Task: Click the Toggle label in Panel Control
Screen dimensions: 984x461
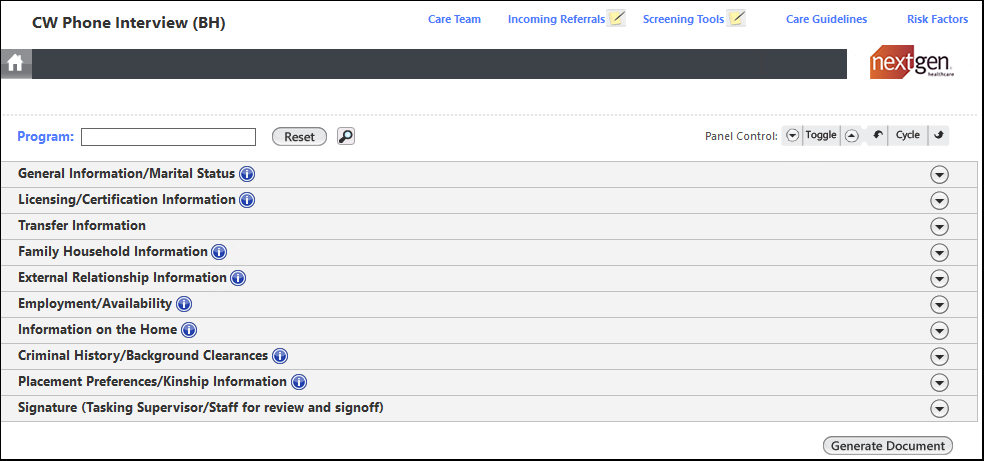Action: click(821, 135)
